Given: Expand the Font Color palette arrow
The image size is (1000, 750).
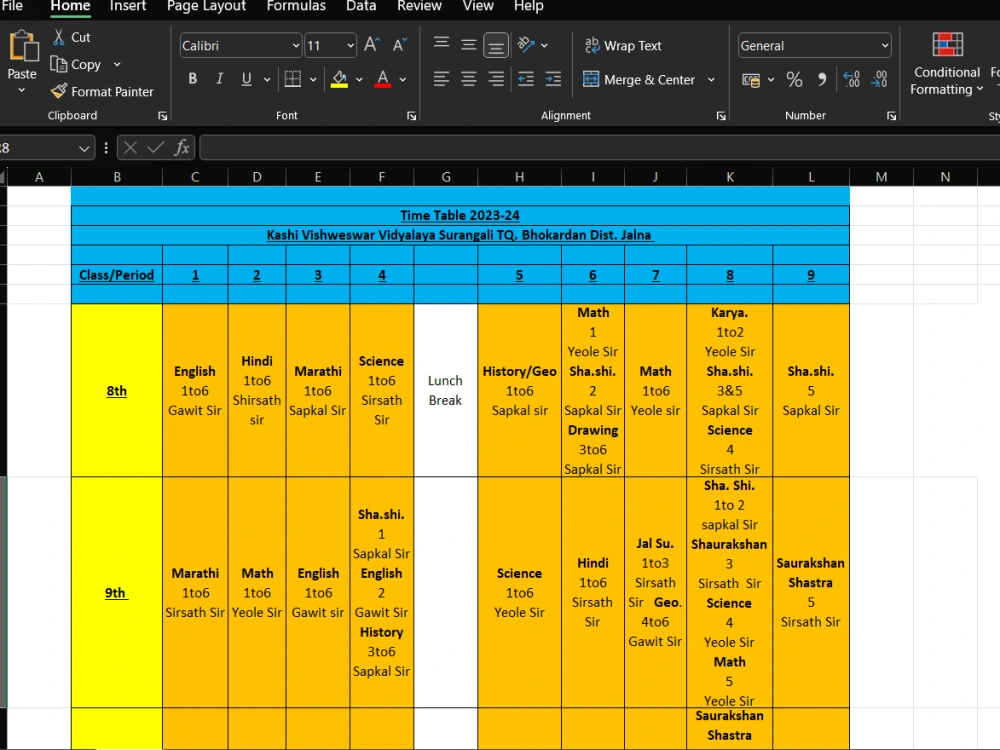Looking at the screenshot, I should (402, 80).
